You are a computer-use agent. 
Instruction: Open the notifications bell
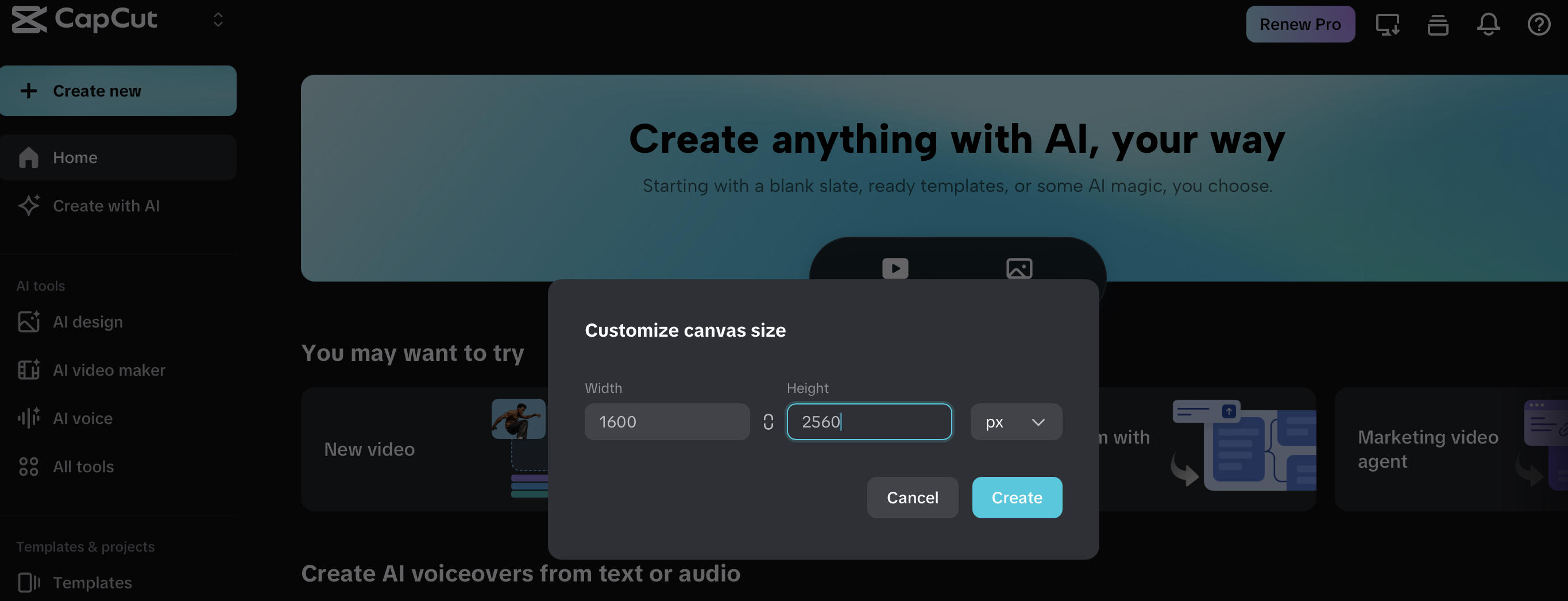click(x=1488, y=24)
